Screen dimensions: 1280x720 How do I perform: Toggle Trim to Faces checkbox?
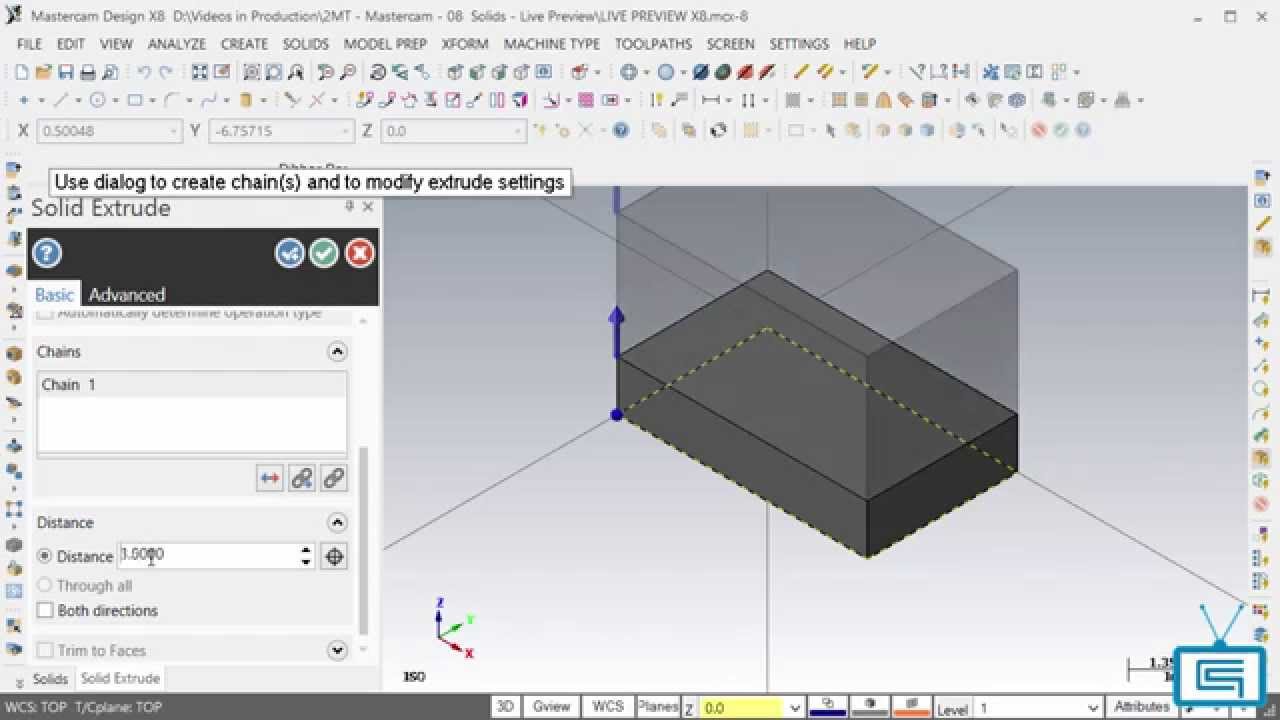pyautogui.click(x=45, y=650)
